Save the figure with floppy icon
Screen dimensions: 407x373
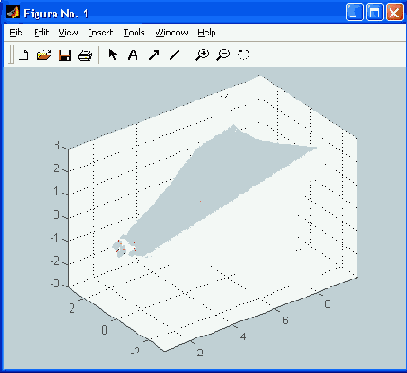[65, 55]
